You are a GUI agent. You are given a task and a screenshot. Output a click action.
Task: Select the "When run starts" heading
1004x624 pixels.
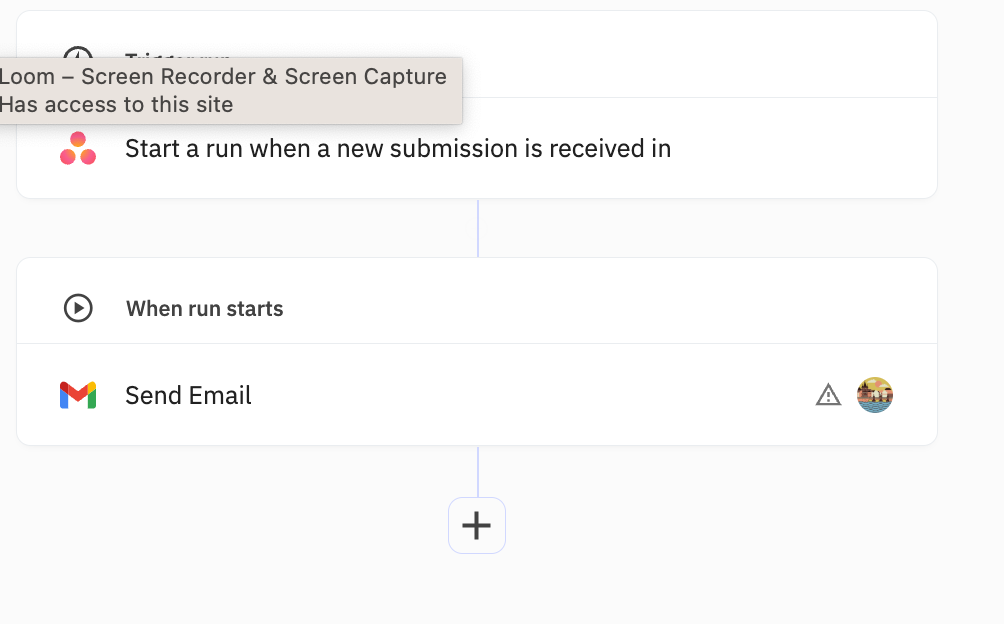(205, 308)
